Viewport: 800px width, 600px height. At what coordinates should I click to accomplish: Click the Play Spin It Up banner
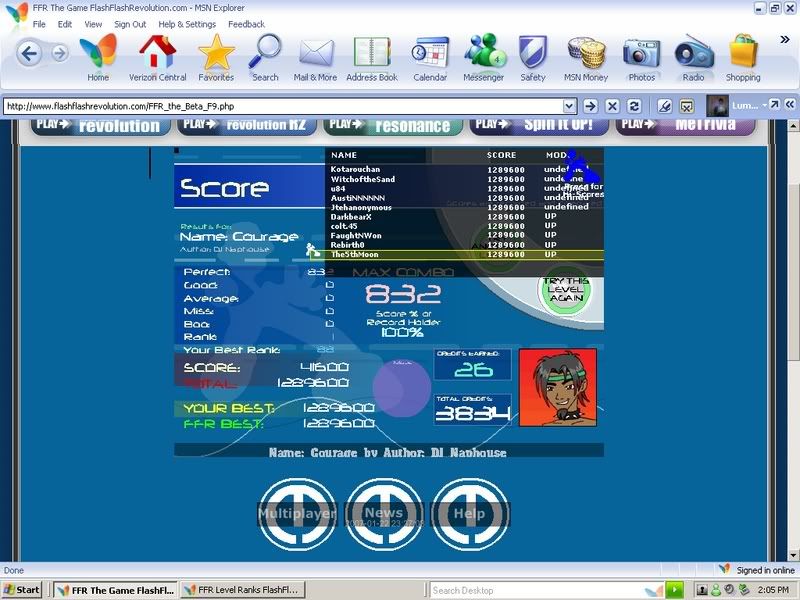537,125
